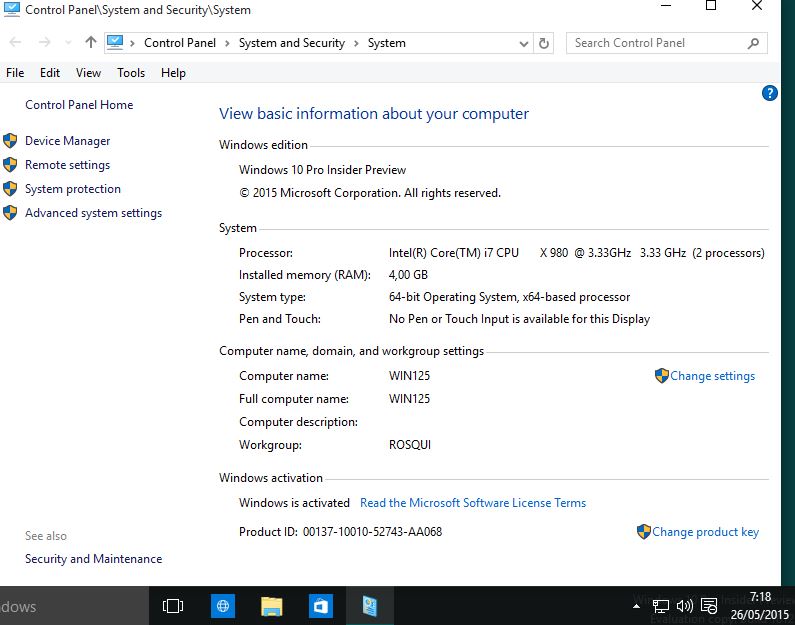Viewport: 795px width, 625px height.
Task: Click the volume speaker tray icon
Action: point(685,606)
